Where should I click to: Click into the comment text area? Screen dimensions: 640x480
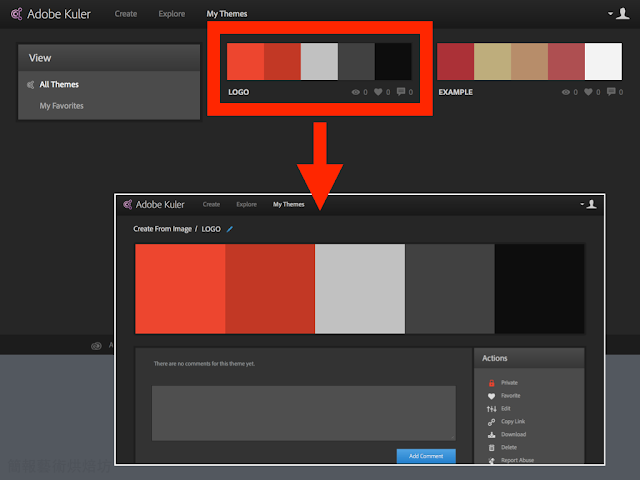pos(304,413)
